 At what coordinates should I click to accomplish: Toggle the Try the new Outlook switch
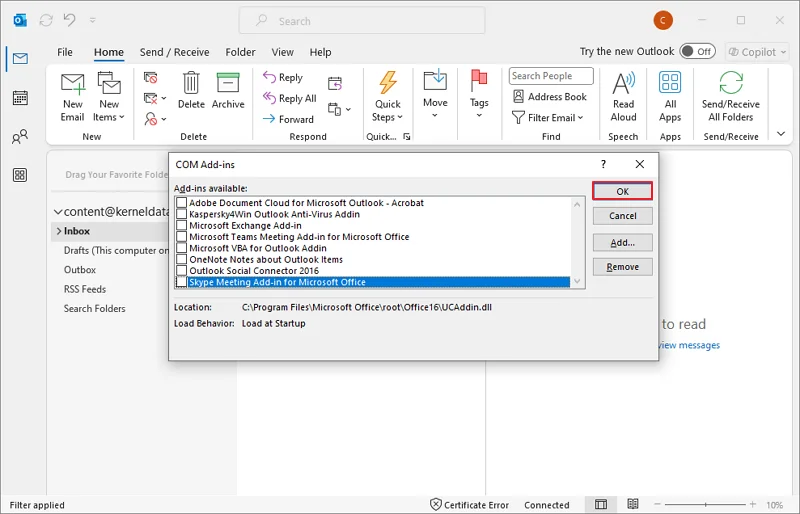tap(697, 52)
